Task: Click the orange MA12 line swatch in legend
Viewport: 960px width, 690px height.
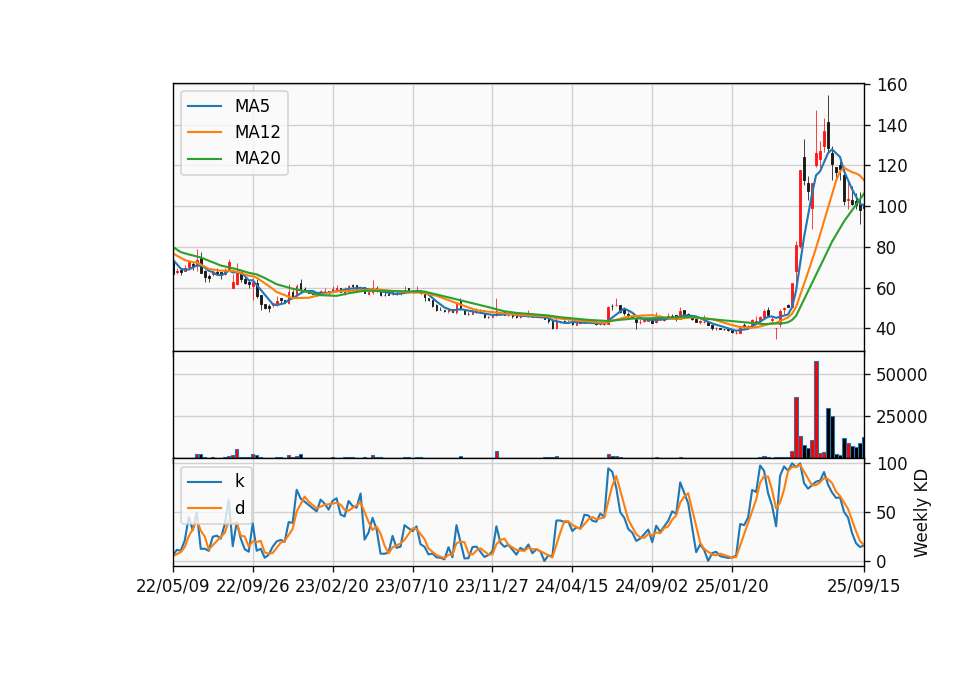Action: pyautogui.click(x=204, y=132)
